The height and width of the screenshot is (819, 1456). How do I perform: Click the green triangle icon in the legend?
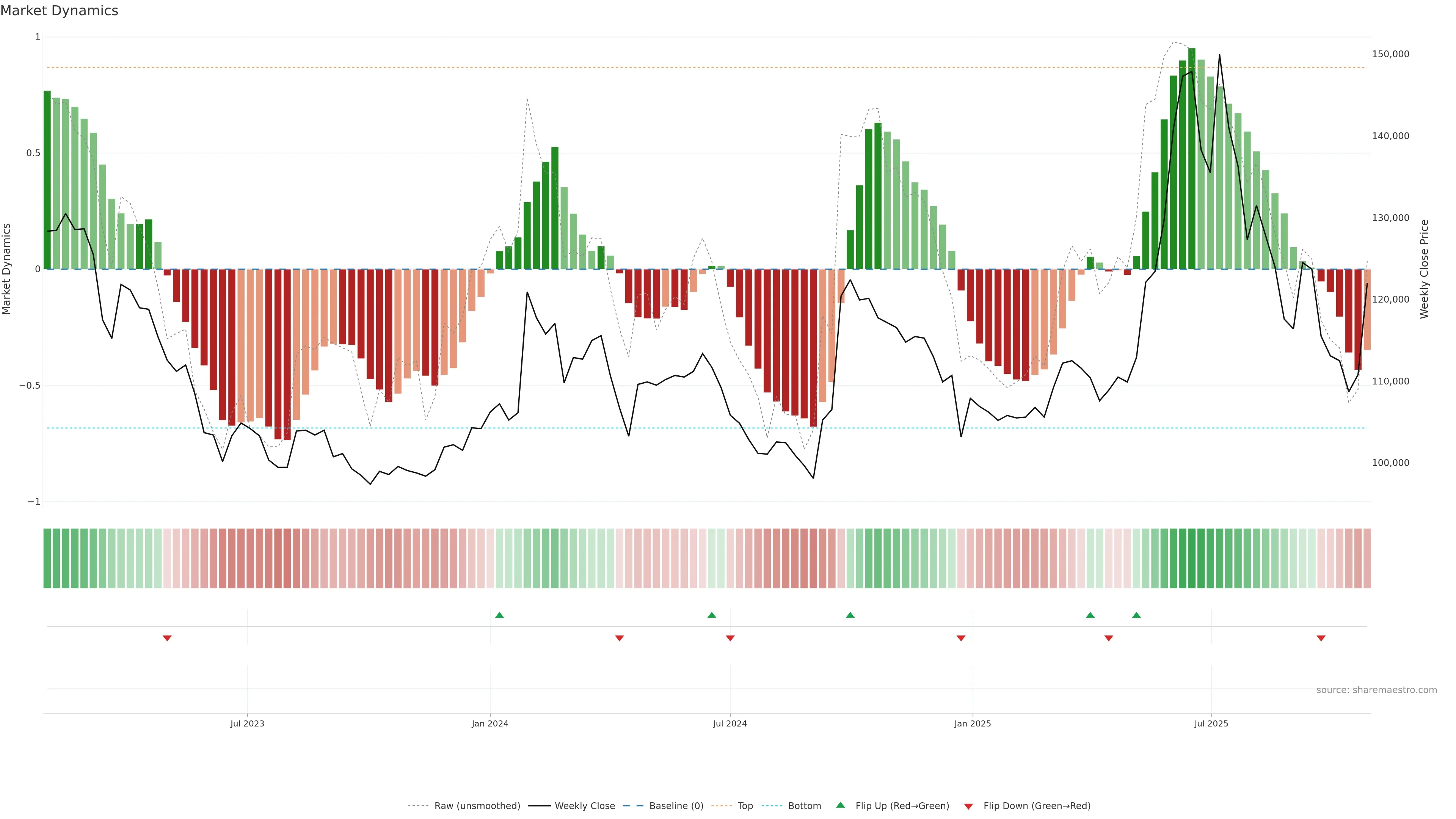(840, 805)
